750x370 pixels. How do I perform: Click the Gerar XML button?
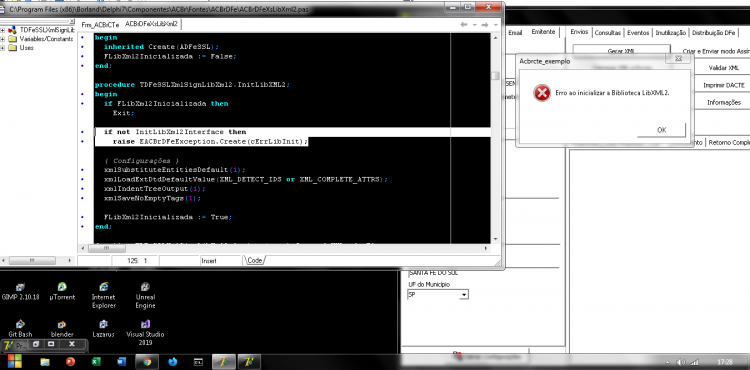pyautogui.click(x=621, y=51)
